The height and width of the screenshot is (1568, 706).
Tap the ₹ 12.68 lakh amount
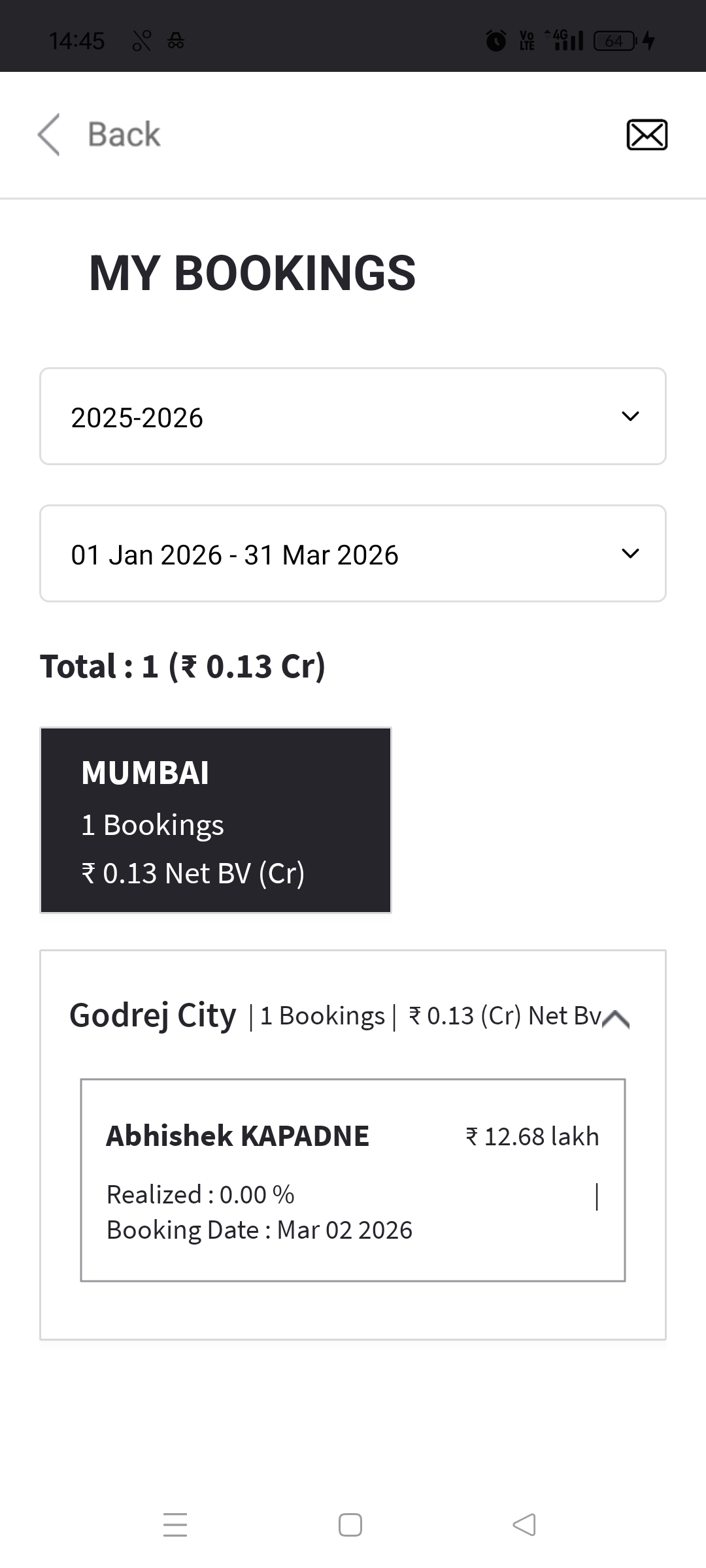532,1137
